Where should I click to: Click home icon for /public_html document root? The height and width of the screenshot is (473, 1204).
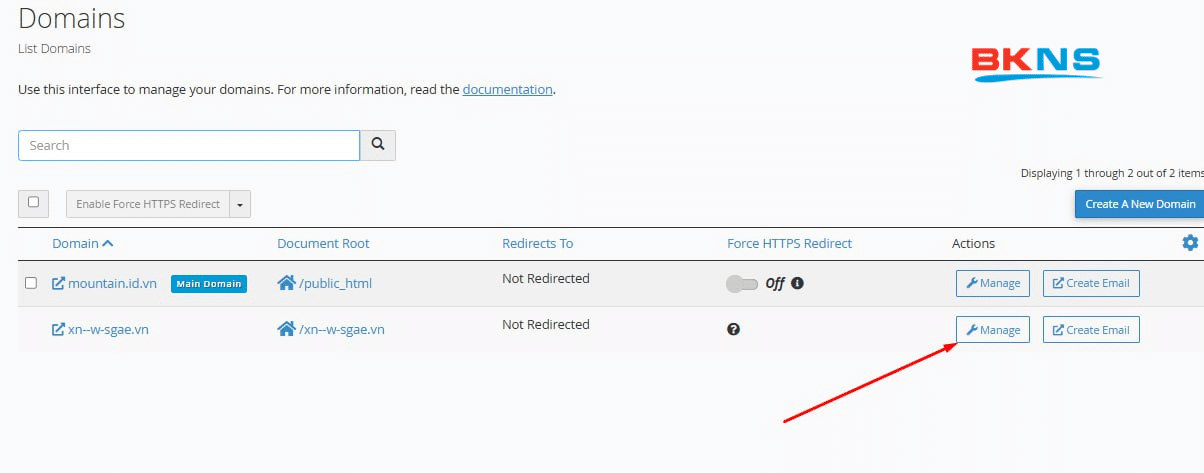286,283
